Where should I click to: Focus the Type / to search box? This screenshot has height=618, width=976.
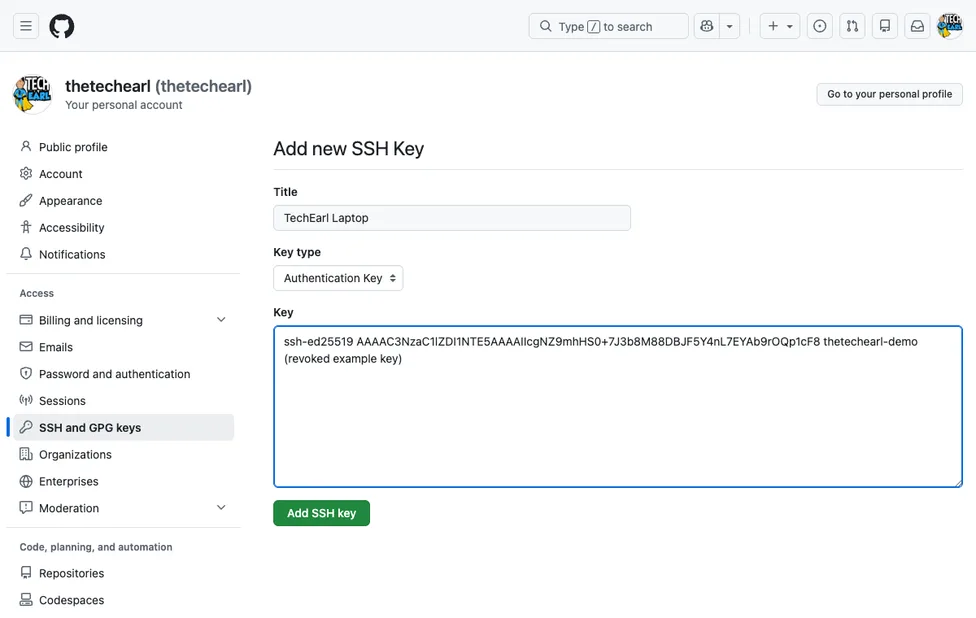pos(608,26)
